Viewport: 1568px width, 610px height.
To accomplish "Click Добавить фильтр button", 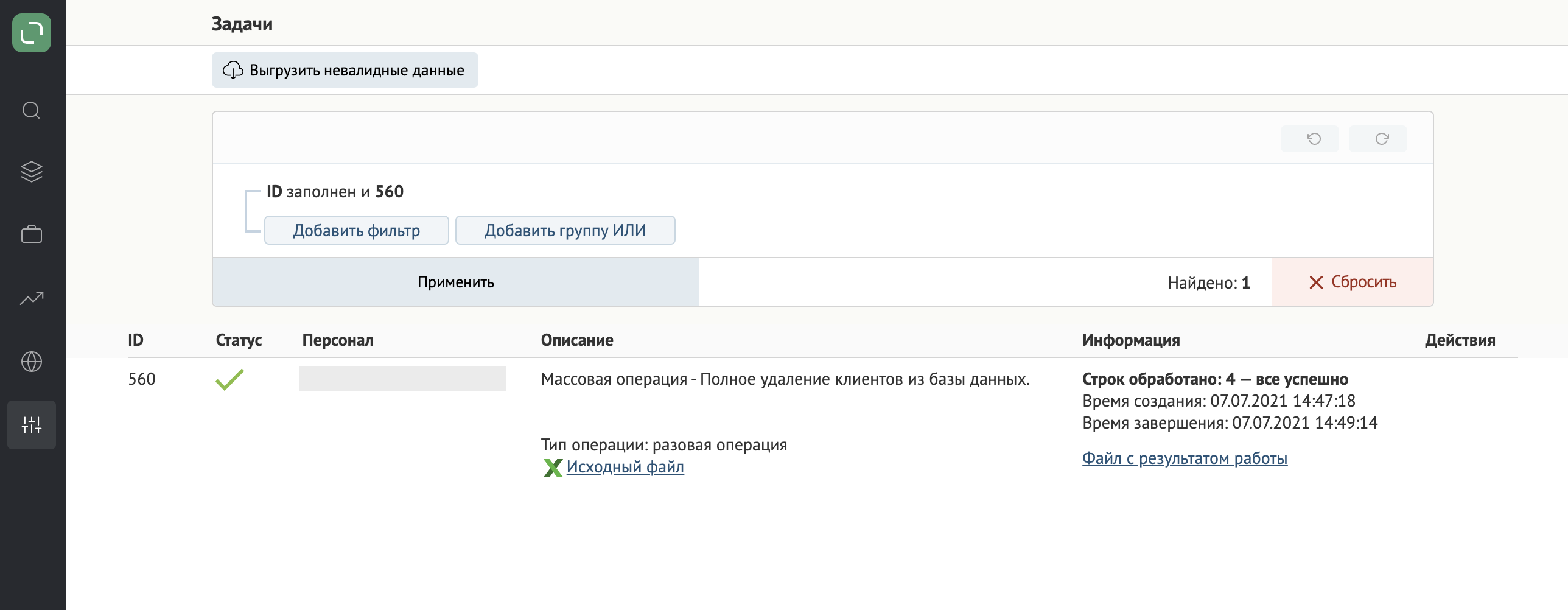I will pos(357,230).
